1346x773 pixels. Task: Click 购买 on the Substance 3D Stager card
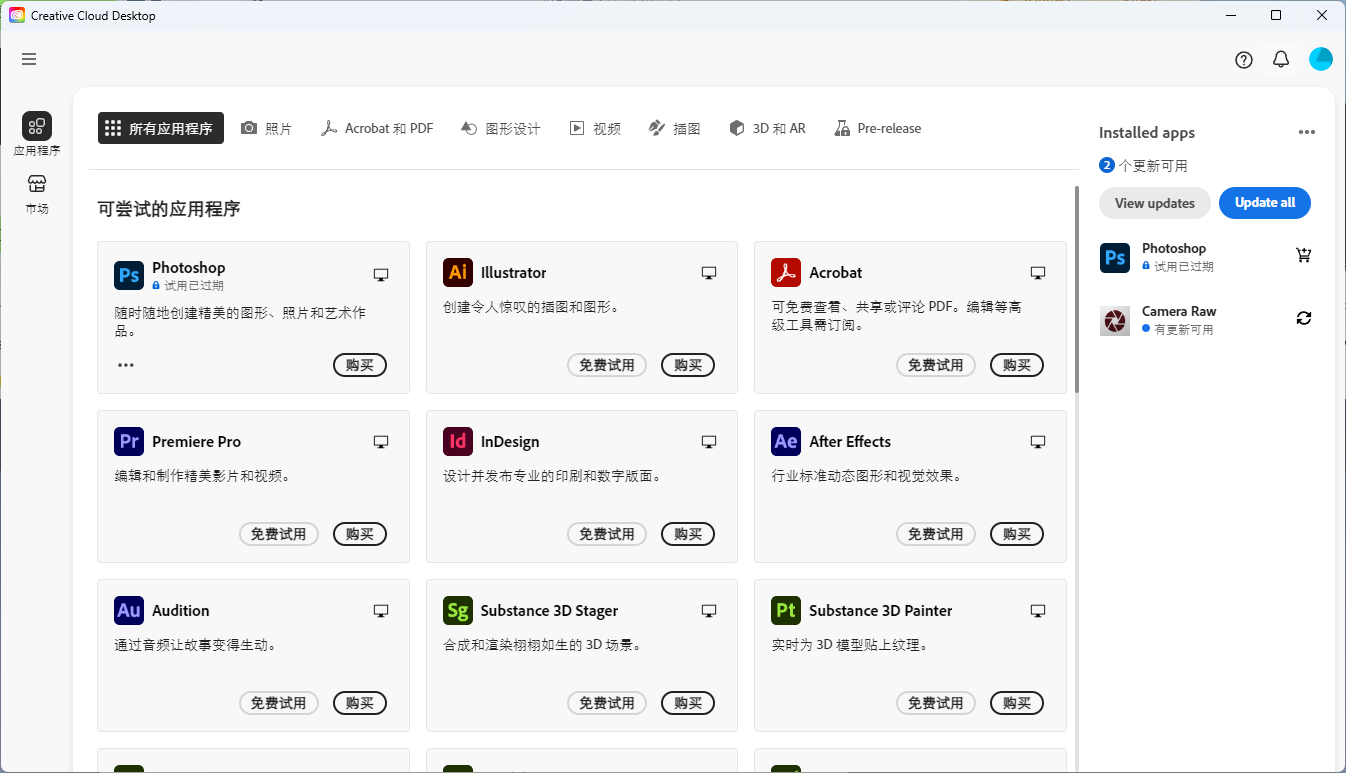(x=688, y=703)
